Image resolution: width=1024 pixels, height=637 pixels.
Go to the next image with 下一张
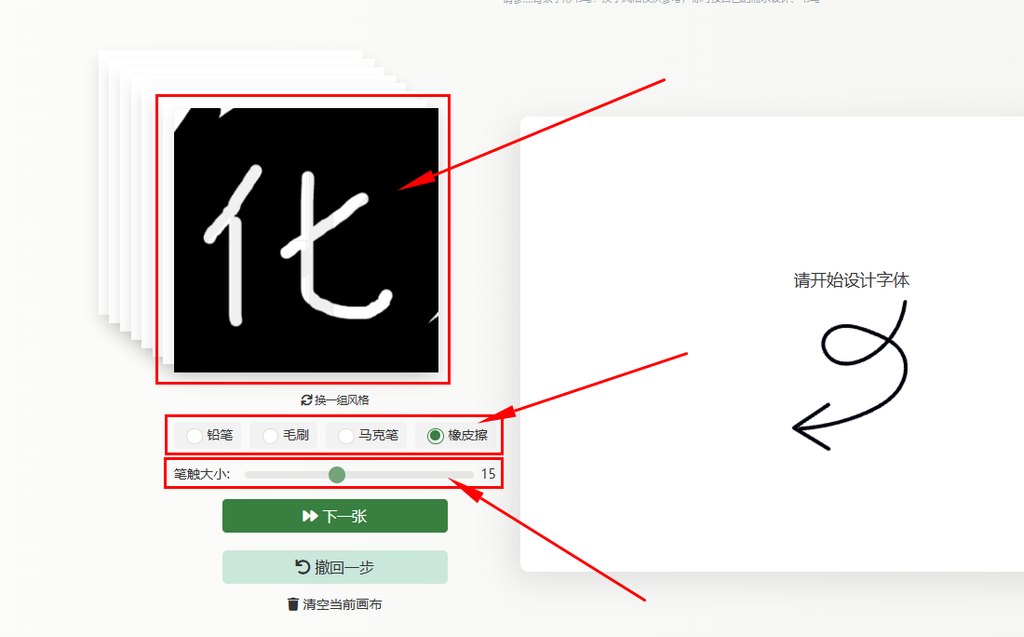coord(335,516)
